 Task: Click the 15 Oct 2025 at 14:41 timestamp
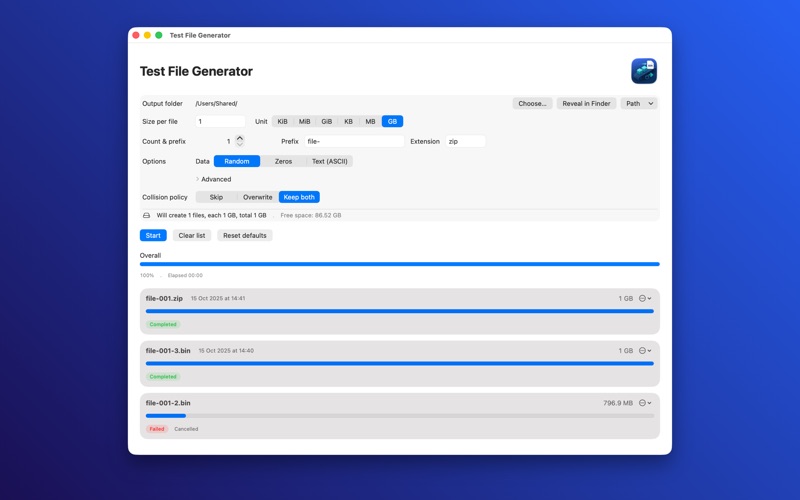click(218, 298)
